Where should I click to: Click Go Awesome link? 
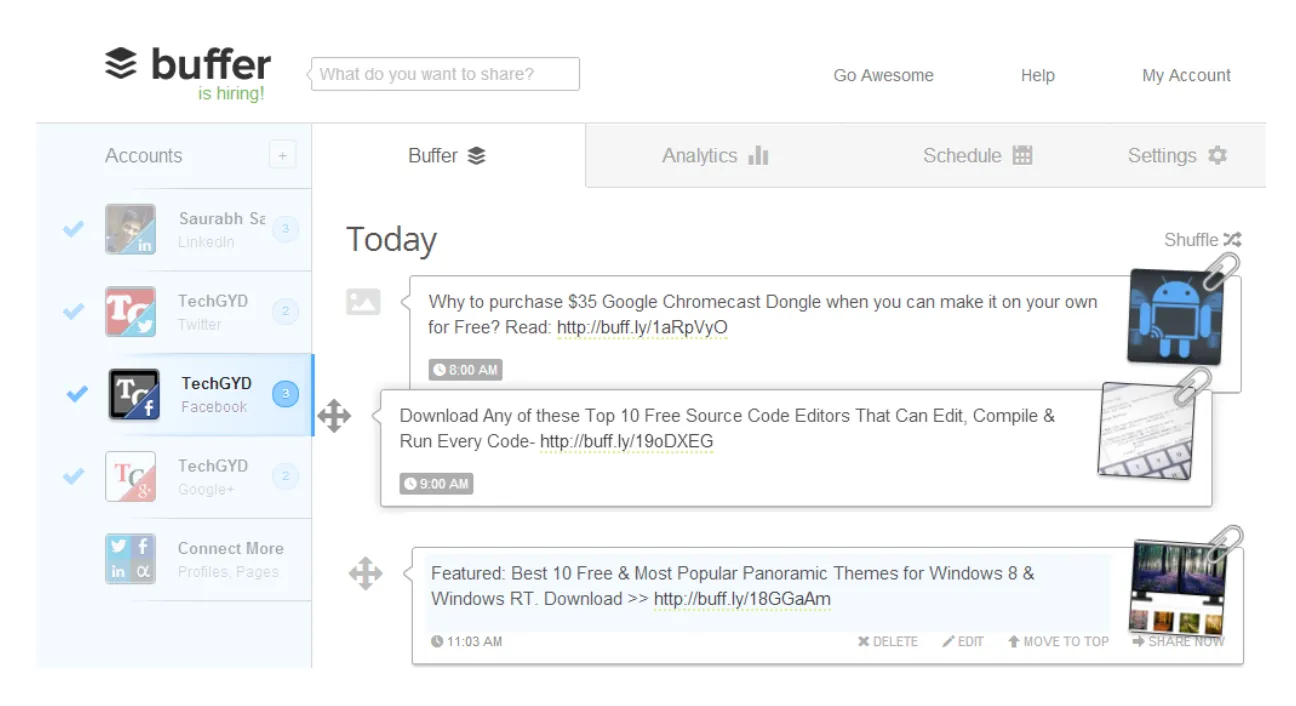883,75
